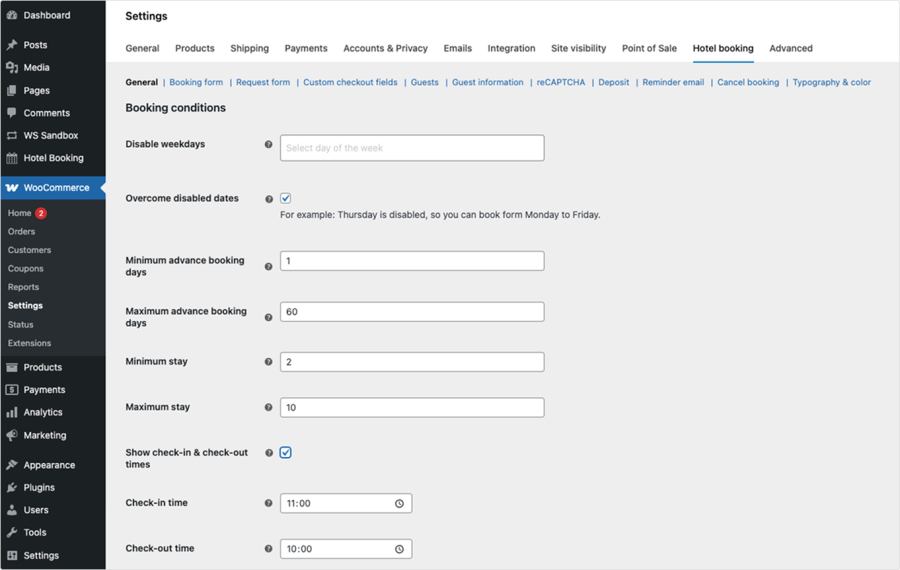Open the Check-in time clock picker

[x=399, y=504]
